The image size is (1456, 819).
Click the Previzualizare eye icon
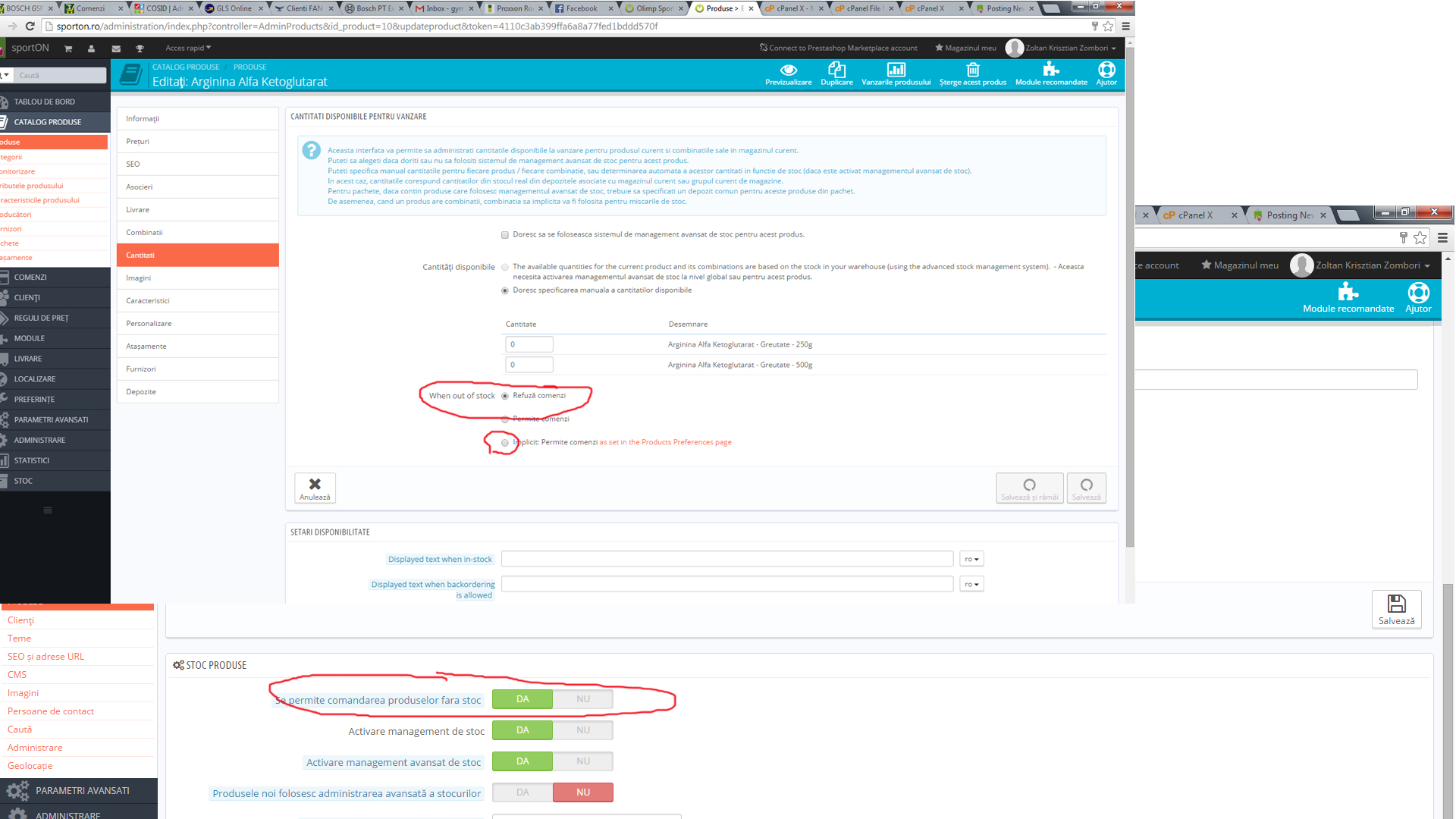788,71
